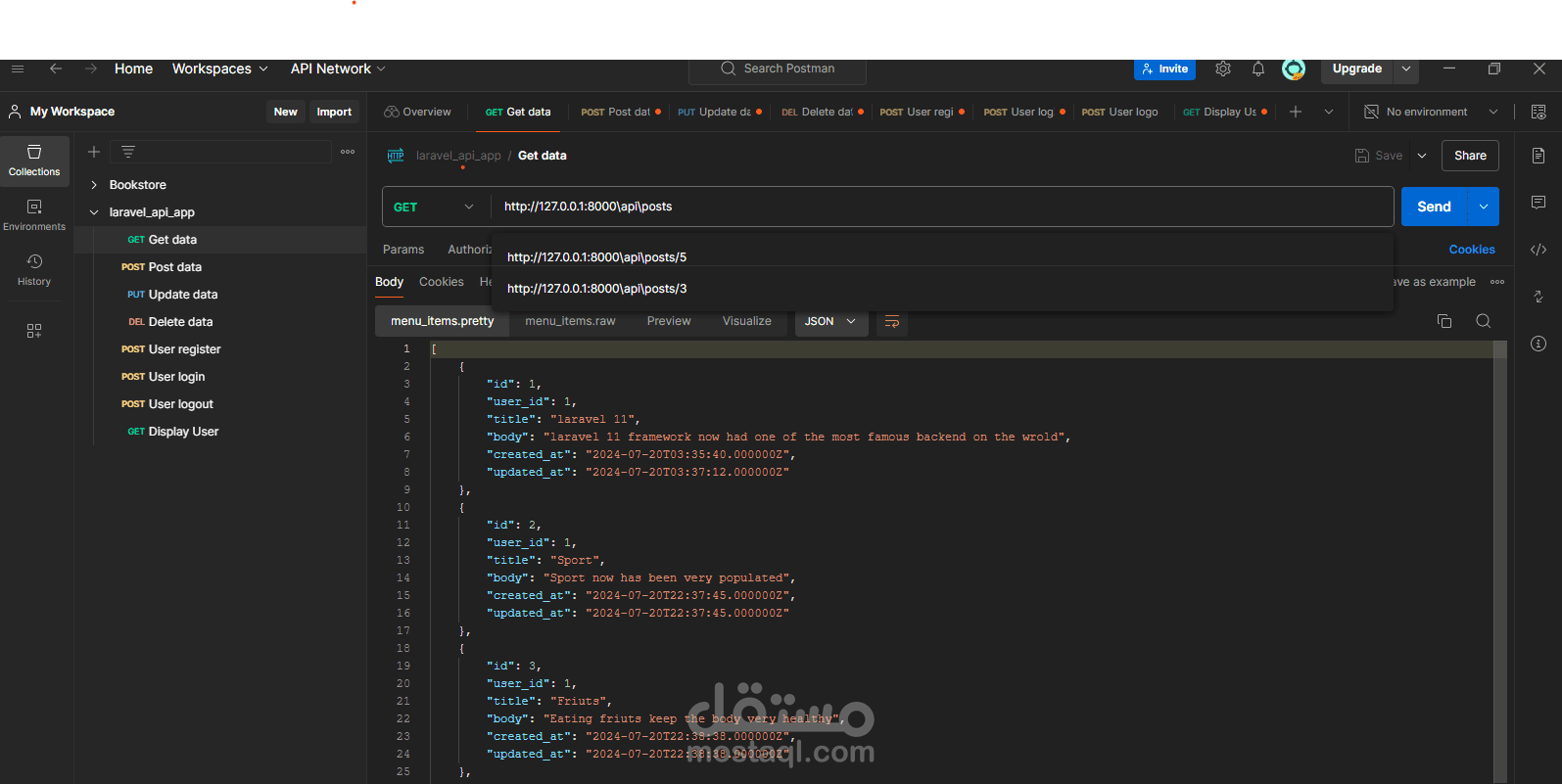This screenshot has width=1562, height=784.
Task: Open the request info icon
Action: pos(1538,344)
